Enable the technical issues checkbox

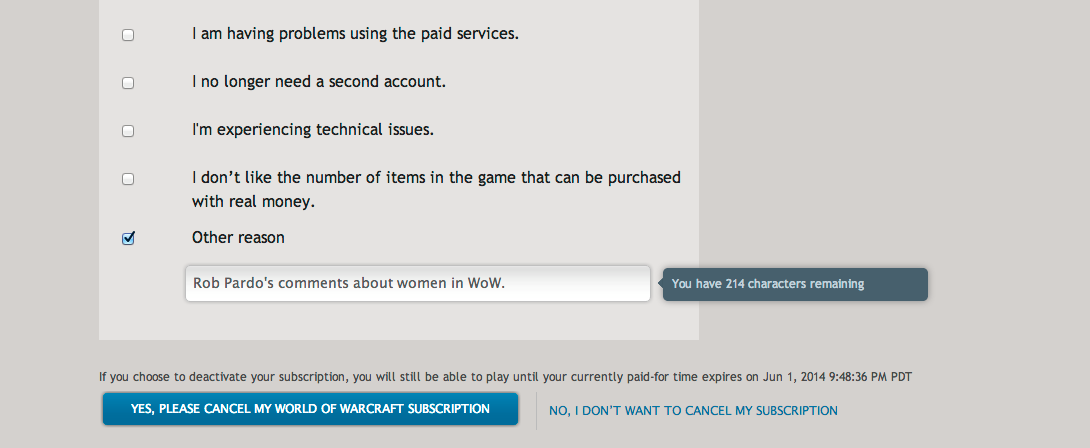click(128, 131)
